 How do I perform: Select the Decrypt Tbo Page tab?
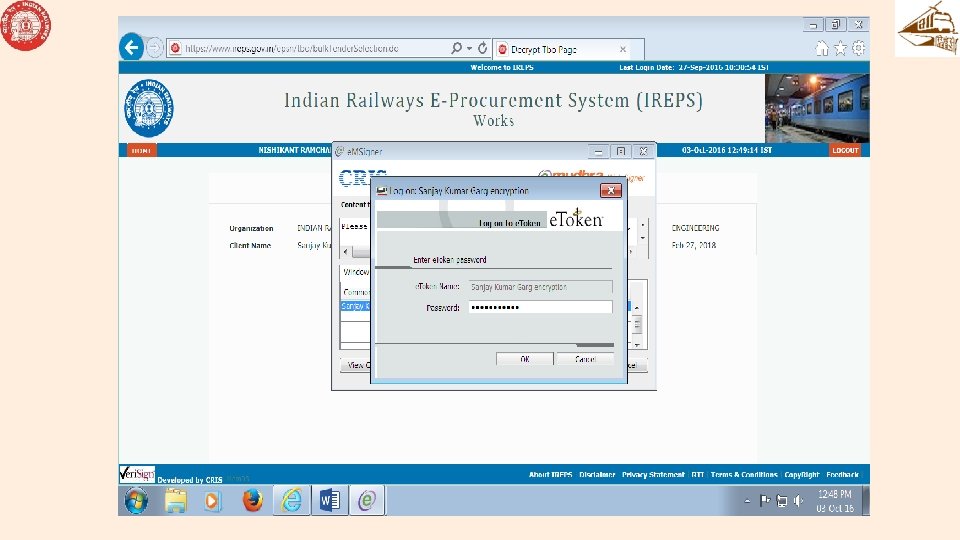[x=562, y=50]
